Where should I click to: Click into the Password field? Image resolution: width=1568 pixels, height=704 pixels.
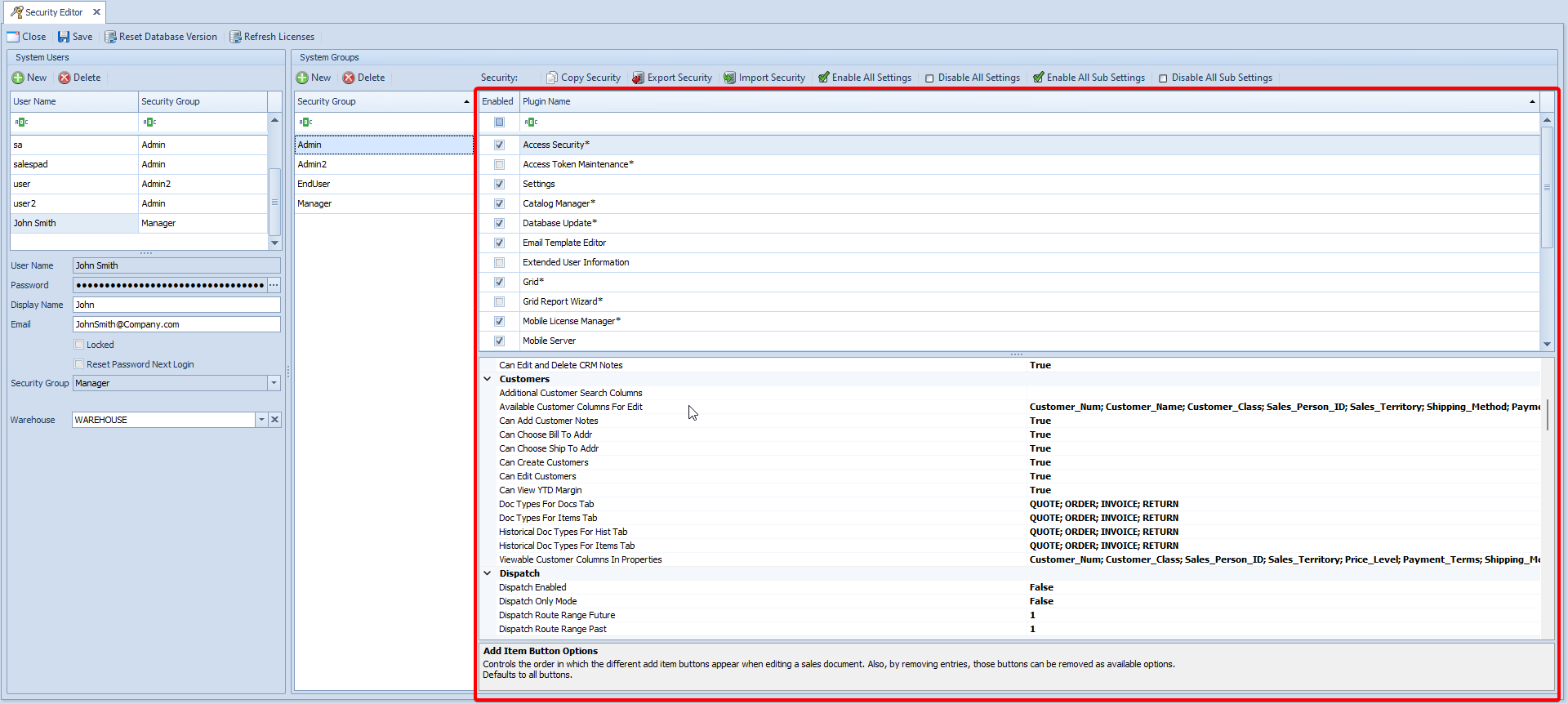pyautogui.click(x=170, y=285)
